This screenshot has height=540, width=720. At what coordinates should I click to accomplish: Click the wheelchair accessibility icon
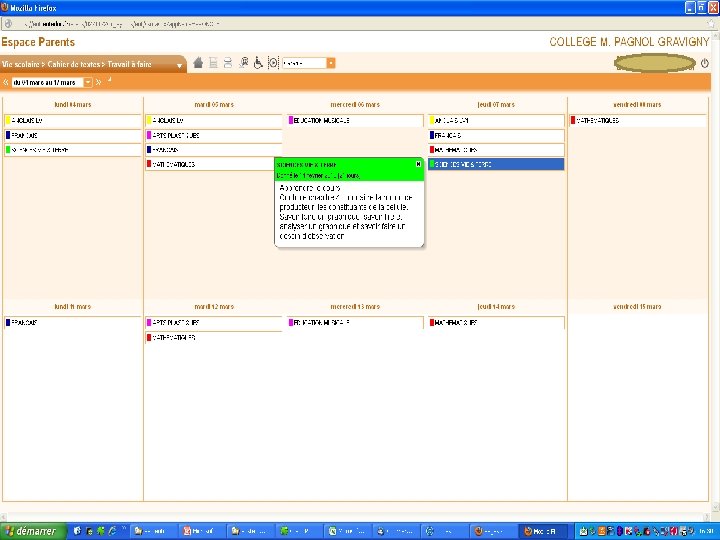pos(258,63)
